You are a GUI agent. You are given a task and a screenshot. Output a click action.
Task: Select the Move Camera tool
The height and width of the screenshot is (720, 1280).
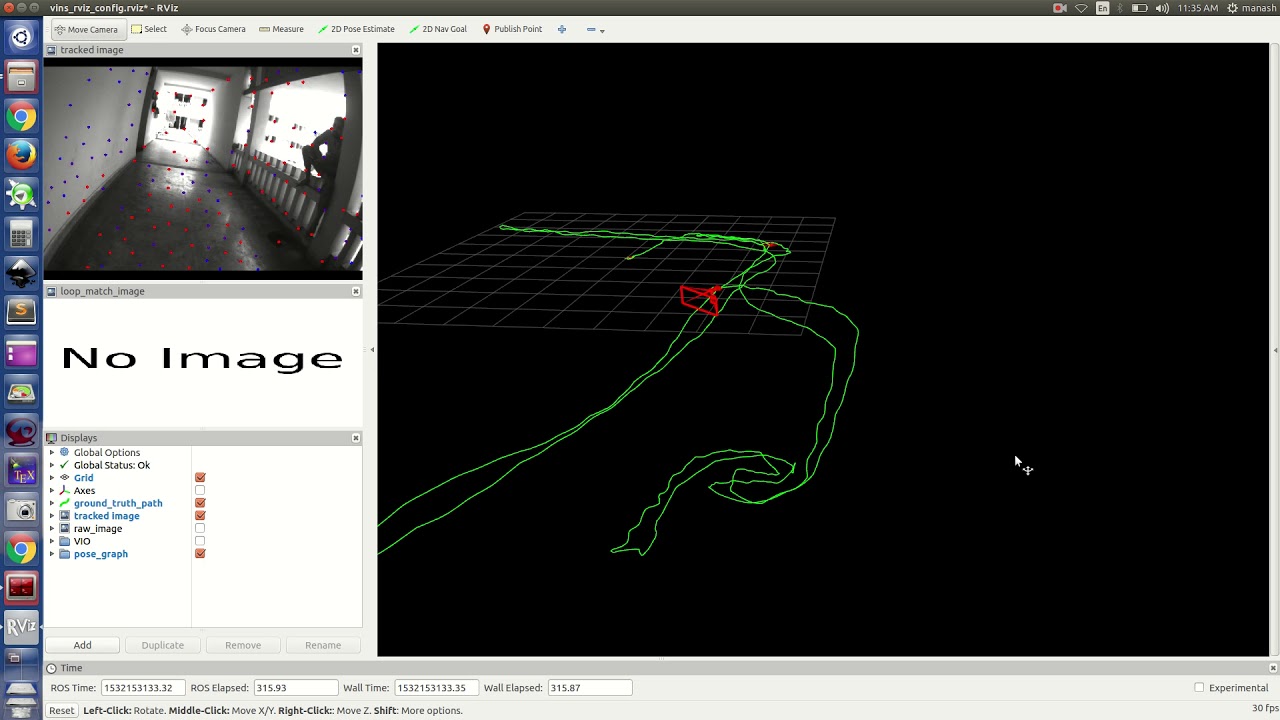click(86, 29)
